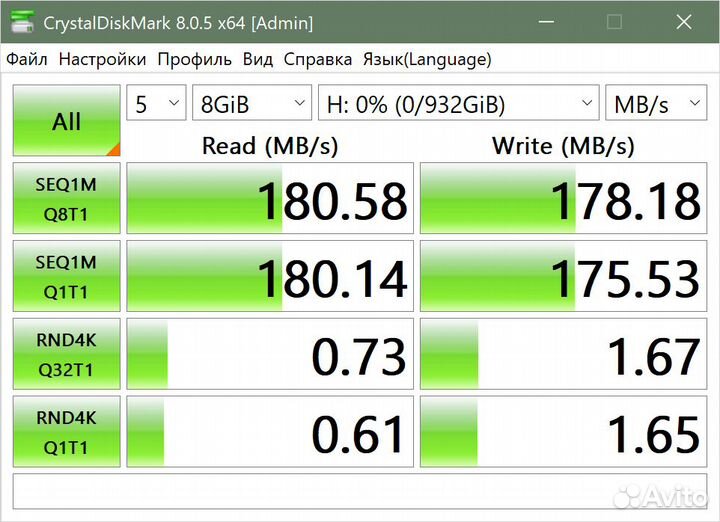Click the 1.65 random write result
This screenshot has width=720, height=522.
pos(563,432)
